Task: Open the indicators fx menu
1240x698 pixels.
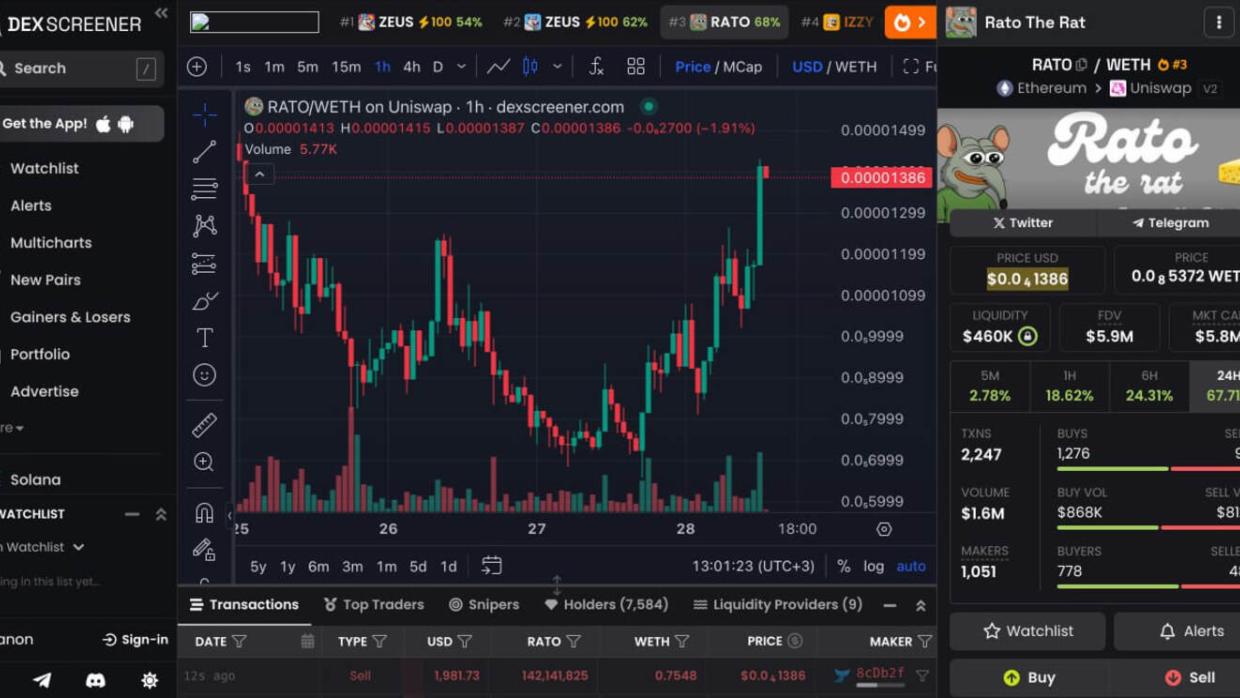Action: click(x=596, y=67)
